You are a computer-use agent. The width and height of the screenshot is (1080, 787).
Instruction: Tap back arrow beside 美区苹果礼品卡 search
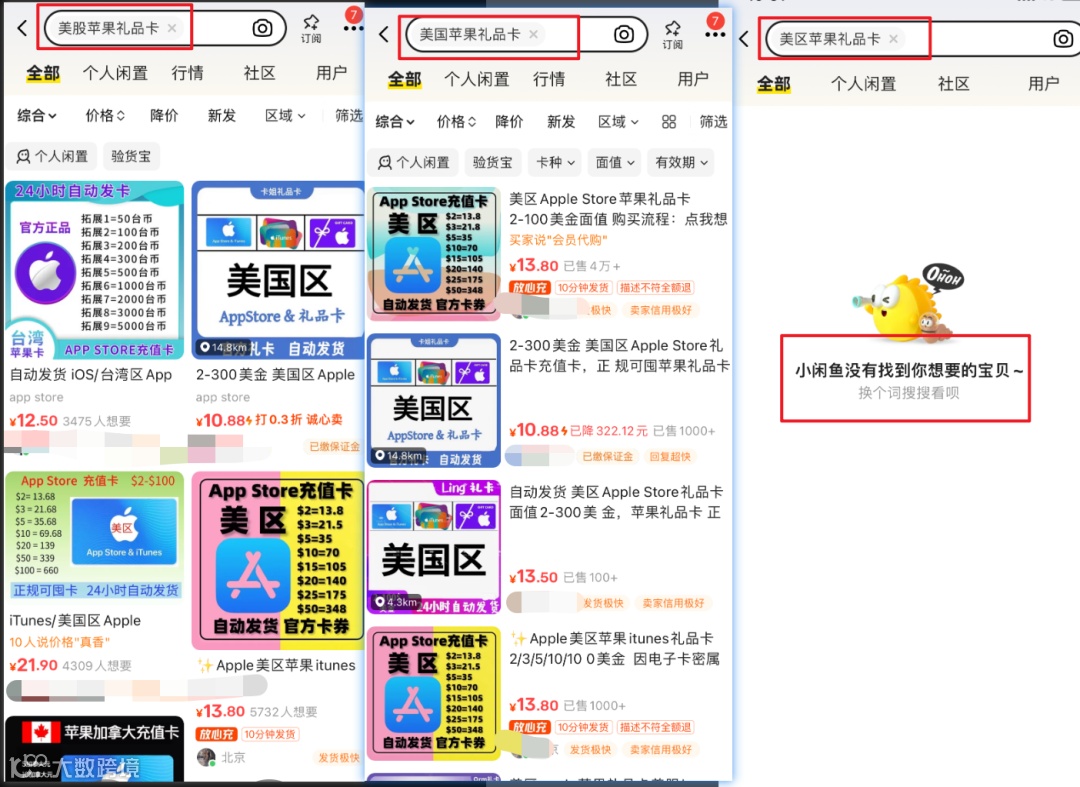pos(744,39)
